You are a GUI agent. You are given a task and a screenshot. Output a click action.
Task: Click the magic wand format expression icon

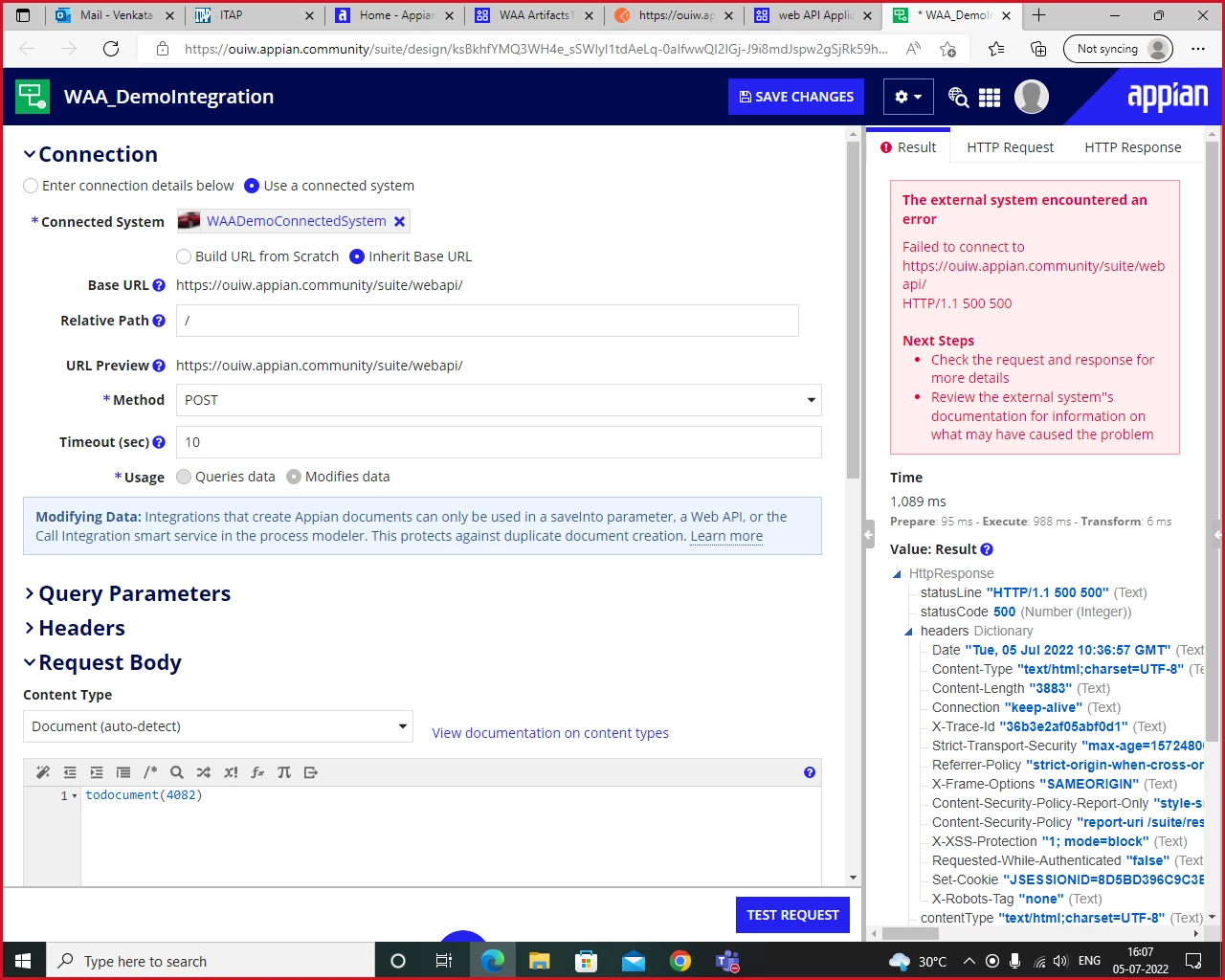pos(43,772)
